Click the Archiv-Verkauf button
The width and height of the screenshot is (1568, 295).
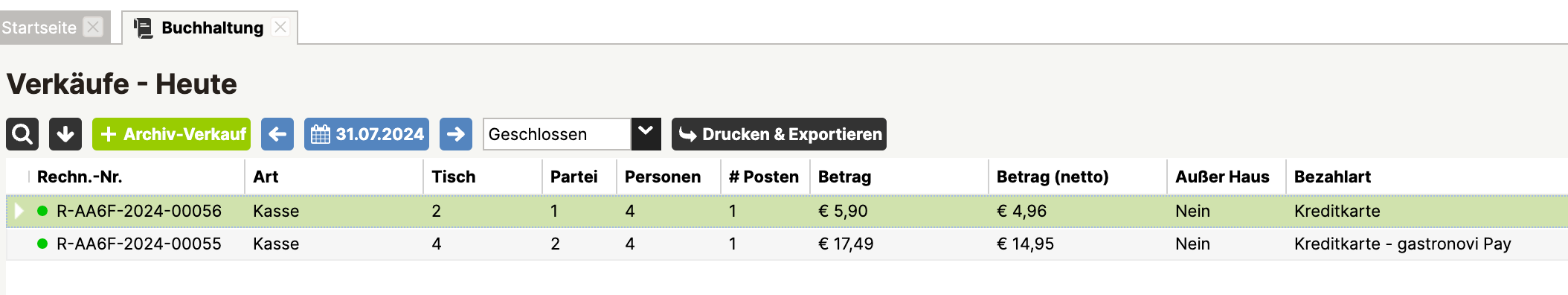[172, 134]
